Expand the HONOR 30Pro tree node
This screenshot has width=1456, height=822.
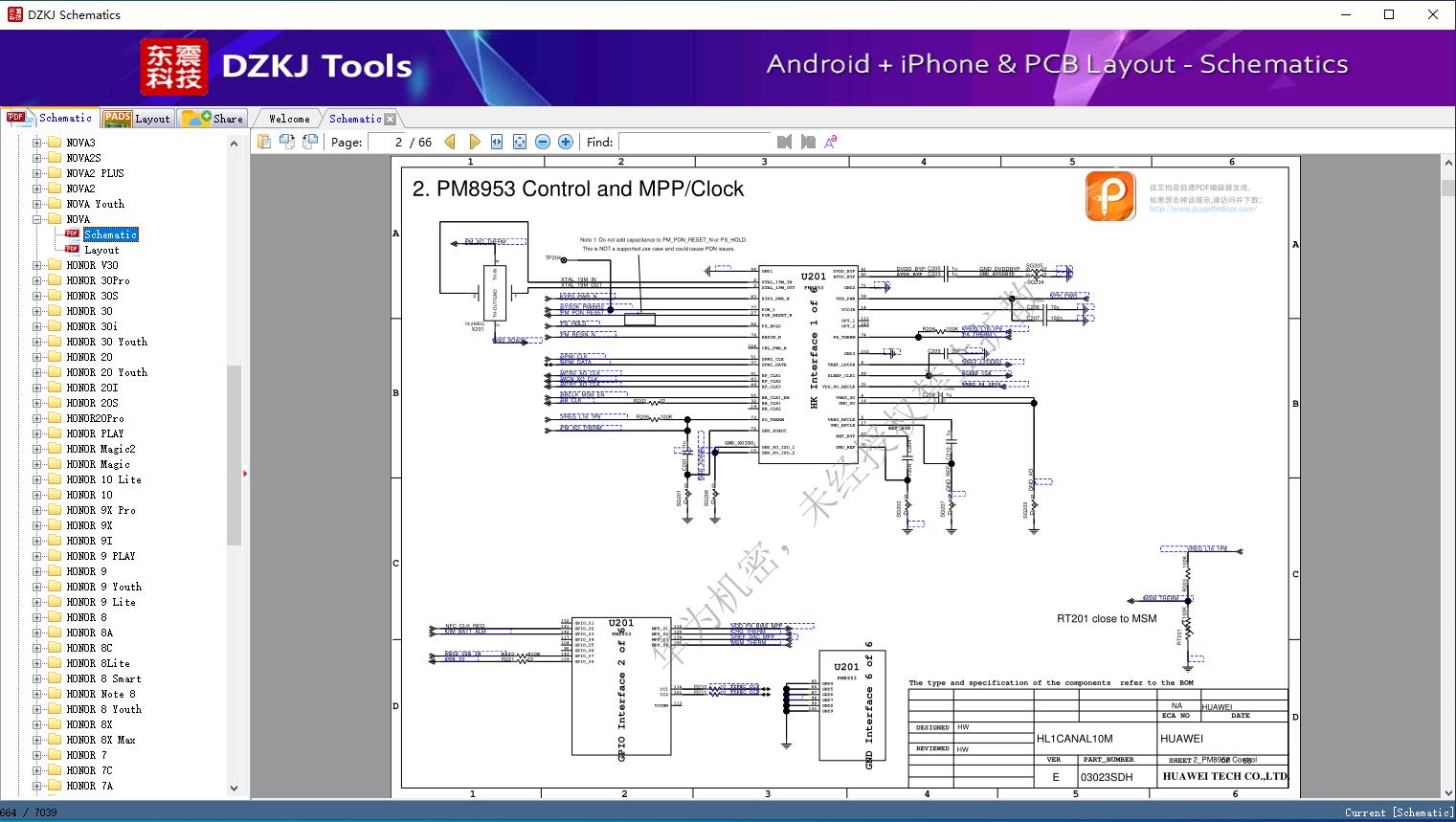[36, 280]
